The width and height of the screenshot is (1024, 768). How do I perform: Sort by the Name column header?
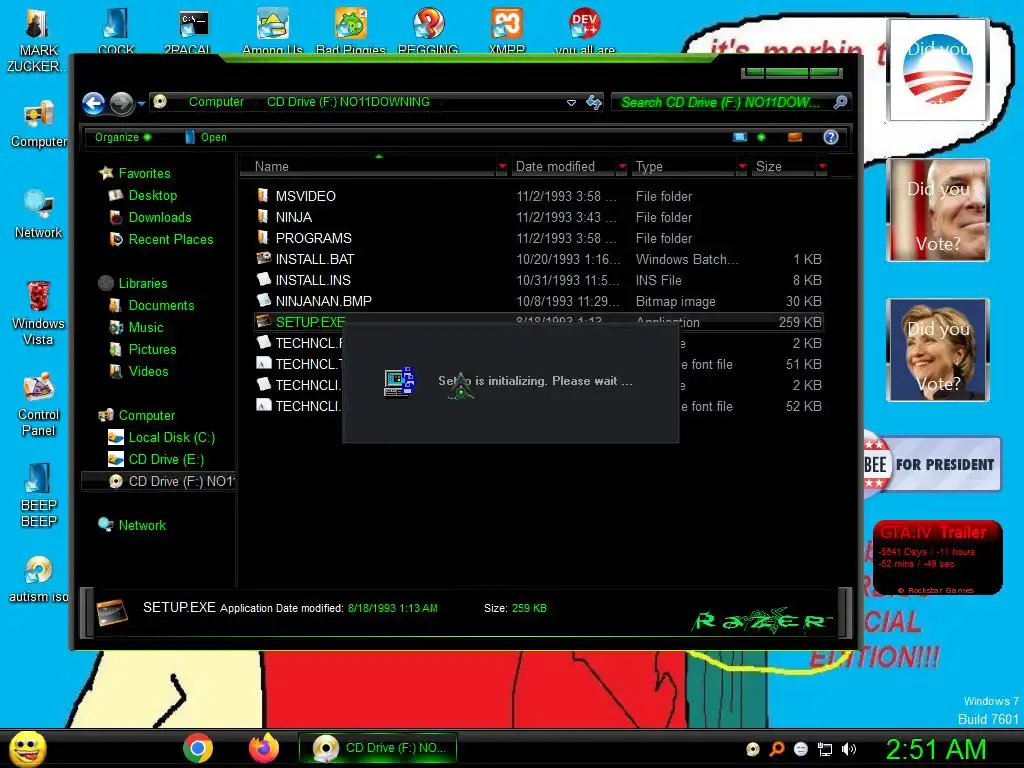369,167
